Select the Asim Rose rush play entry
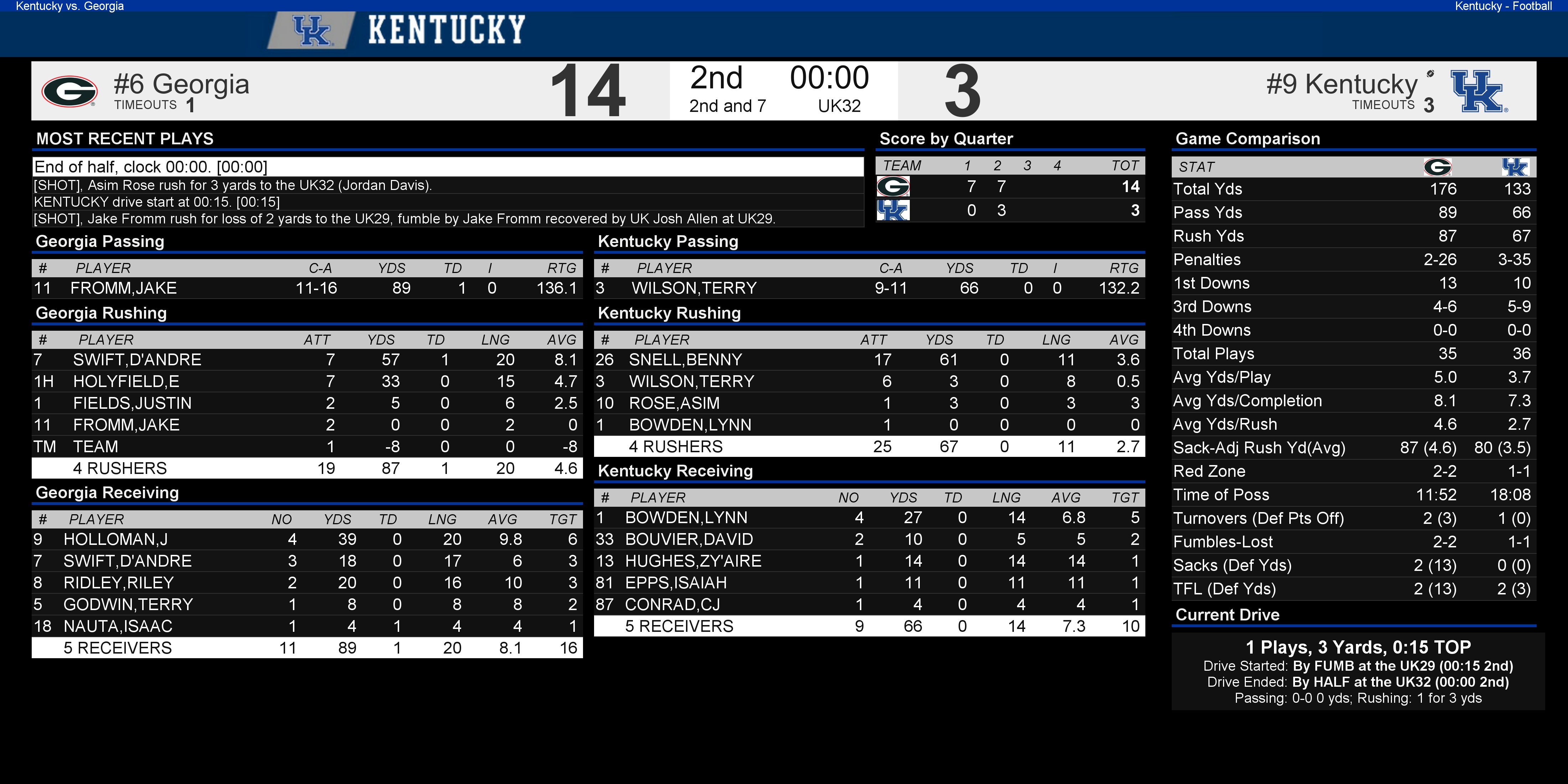The image size is (1568, 784). point(448,185)
